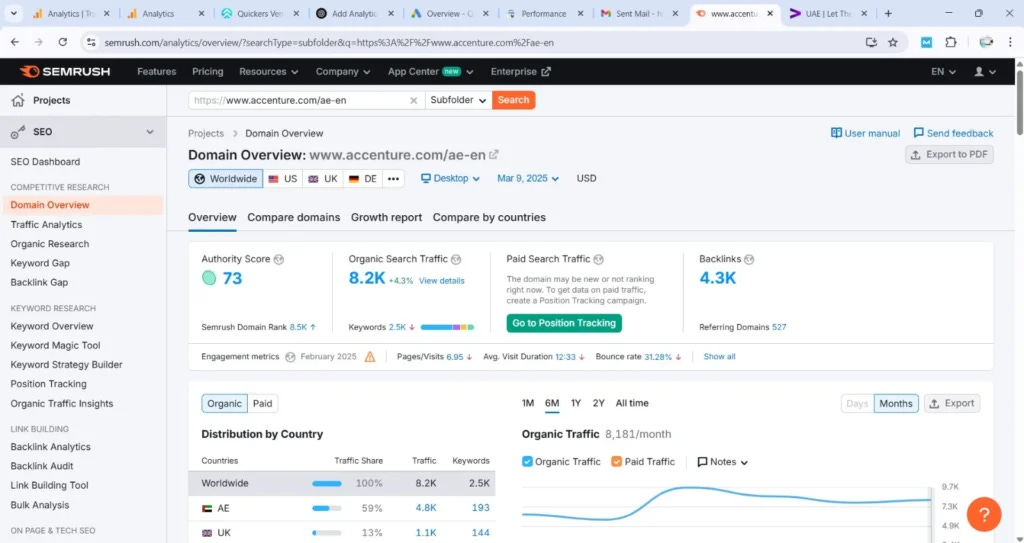Click Engagement metrics info icon
The height and width of the screenshot is (543, 1024).
290,357
